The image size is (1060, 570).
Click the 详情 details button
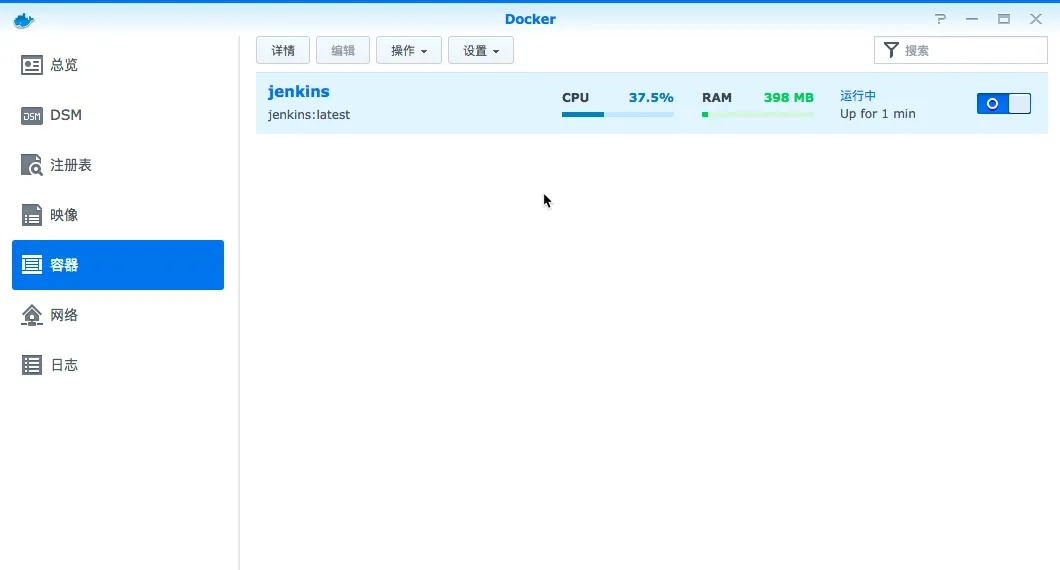[x=283, y=50]
